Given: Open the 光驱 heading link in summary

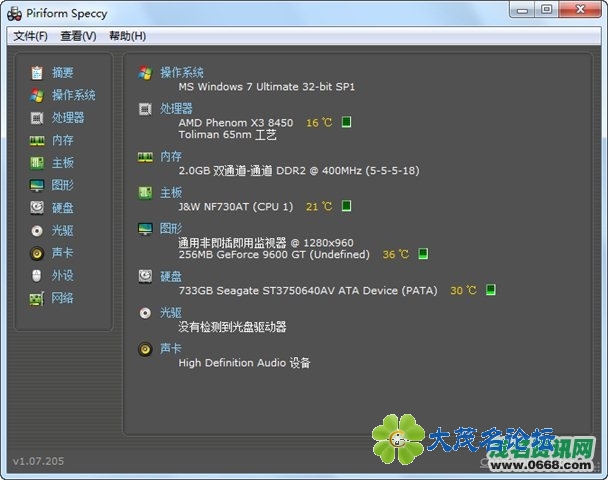Looking at the screenshot, I should (x=171, y=313).
